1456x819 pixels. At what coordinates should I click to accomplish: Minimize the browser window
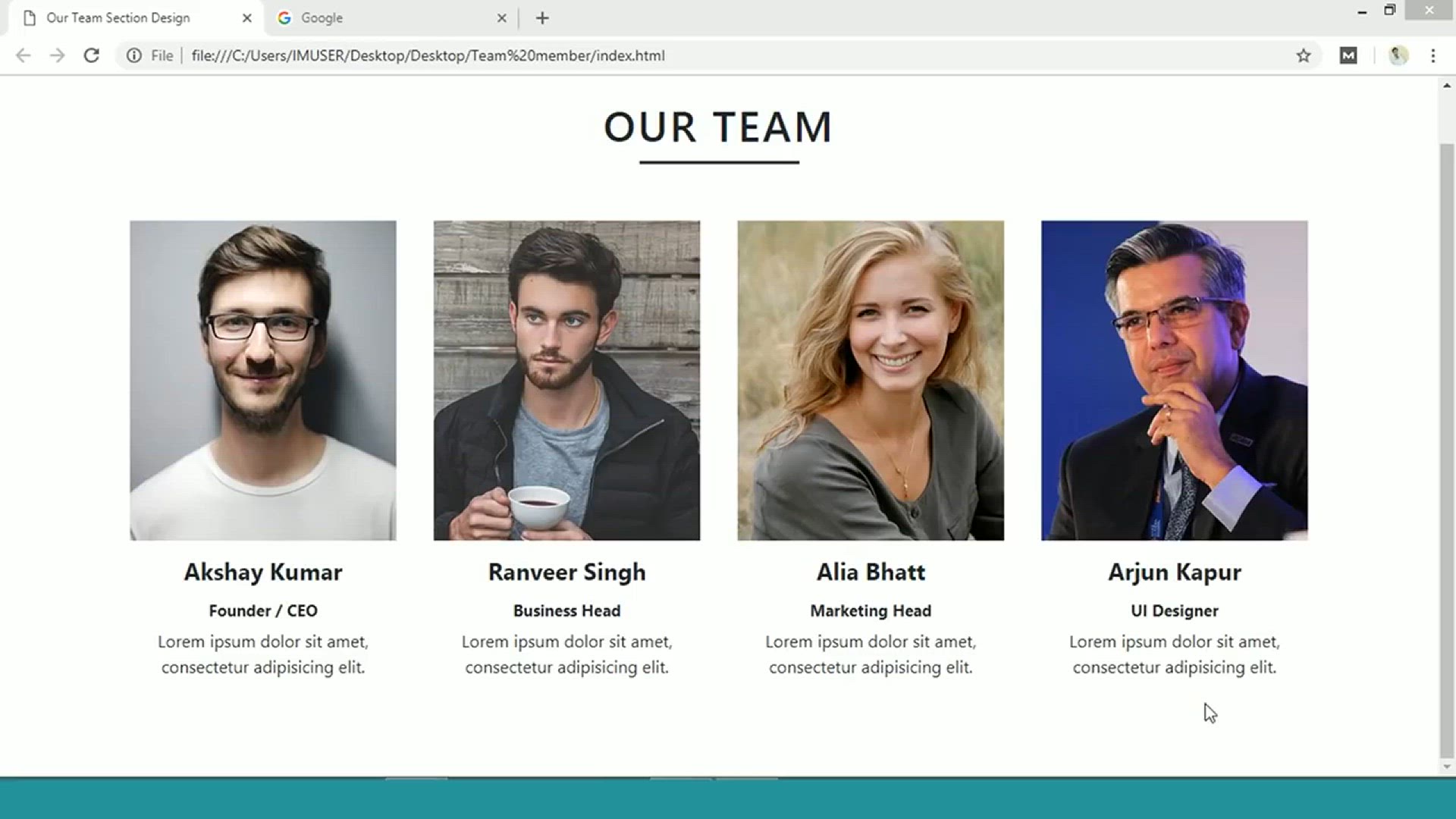coord(1362,11)
